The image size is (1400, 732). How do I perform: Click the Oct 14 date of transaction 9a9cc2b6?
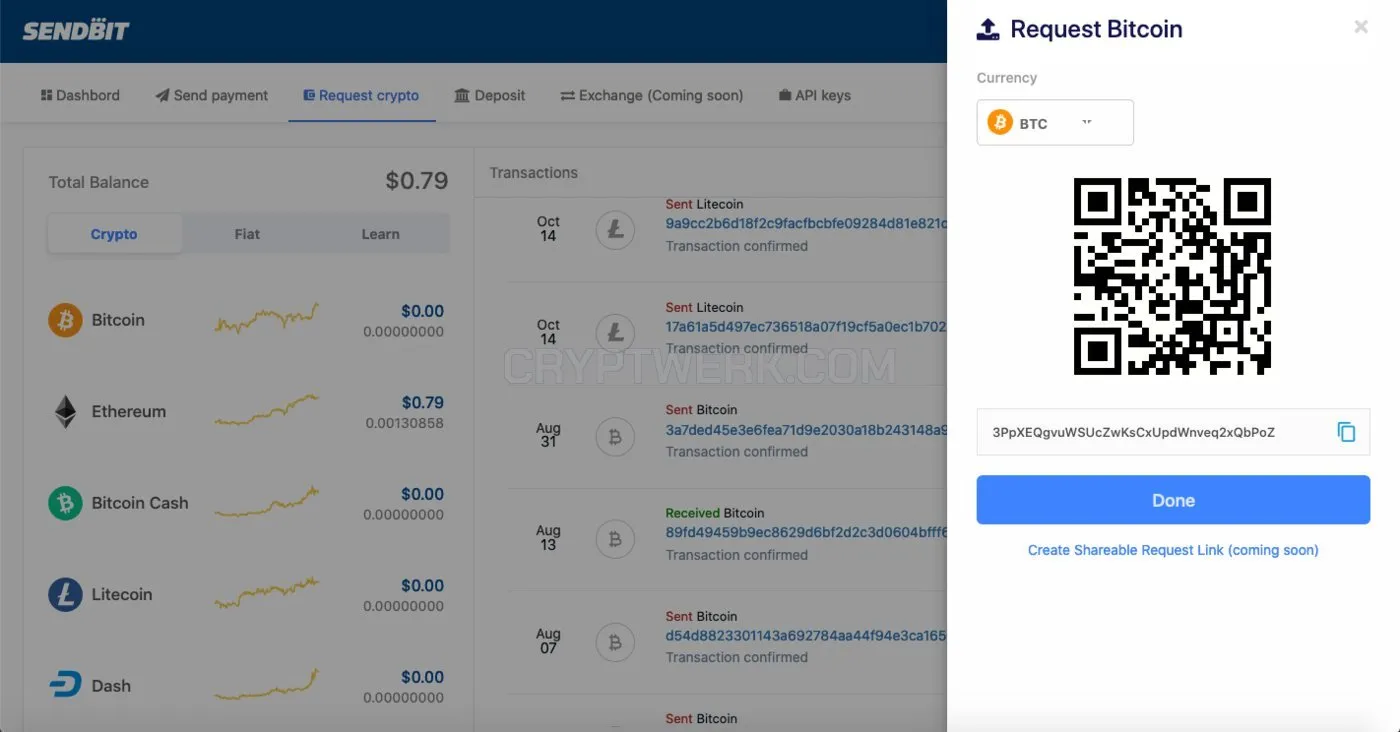point(548,229)
